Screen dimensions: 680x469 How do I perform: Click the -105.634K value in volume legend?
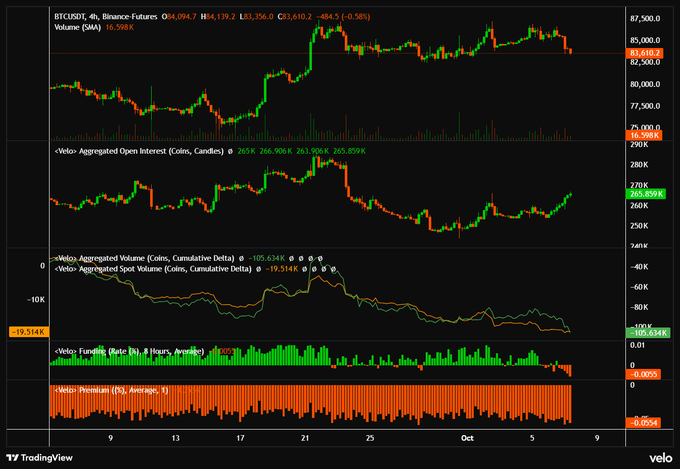[267, 259]
